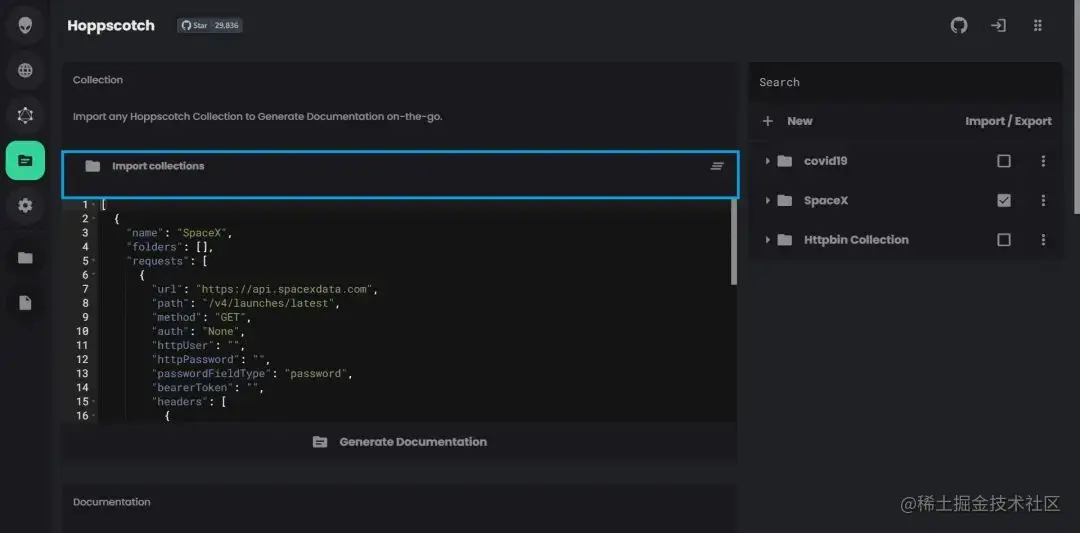Viewport: 1080px width, 533px height.
Task: Click the "https://api.spacexdata.com" url value
Action: pos(285,289)
